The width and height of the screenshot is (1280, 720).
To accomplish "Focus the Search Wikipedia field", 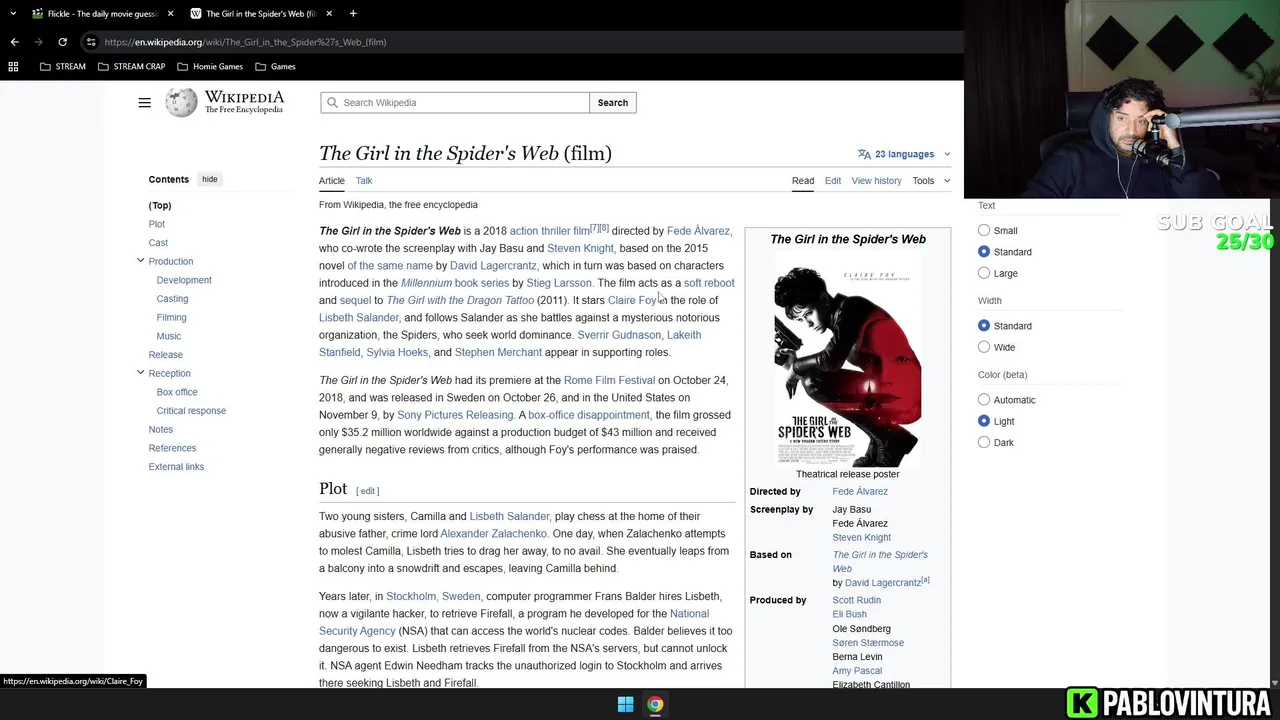I will pyautogui.click(x=455, y=102).
